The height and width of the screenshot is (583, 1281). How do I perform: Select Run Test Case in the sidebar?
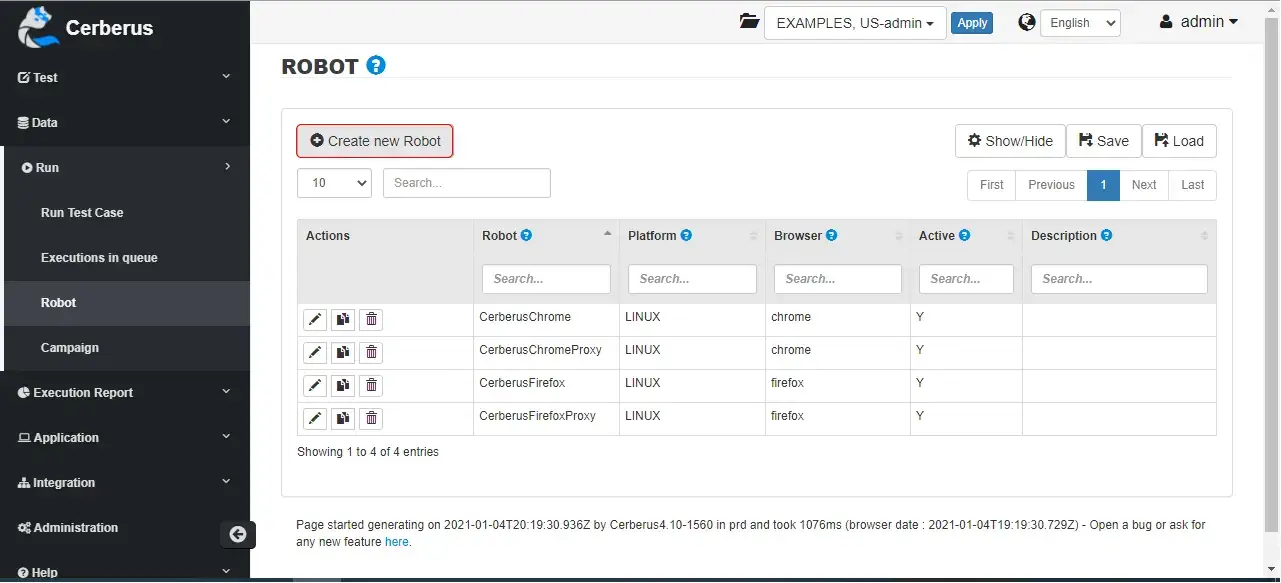82,213
